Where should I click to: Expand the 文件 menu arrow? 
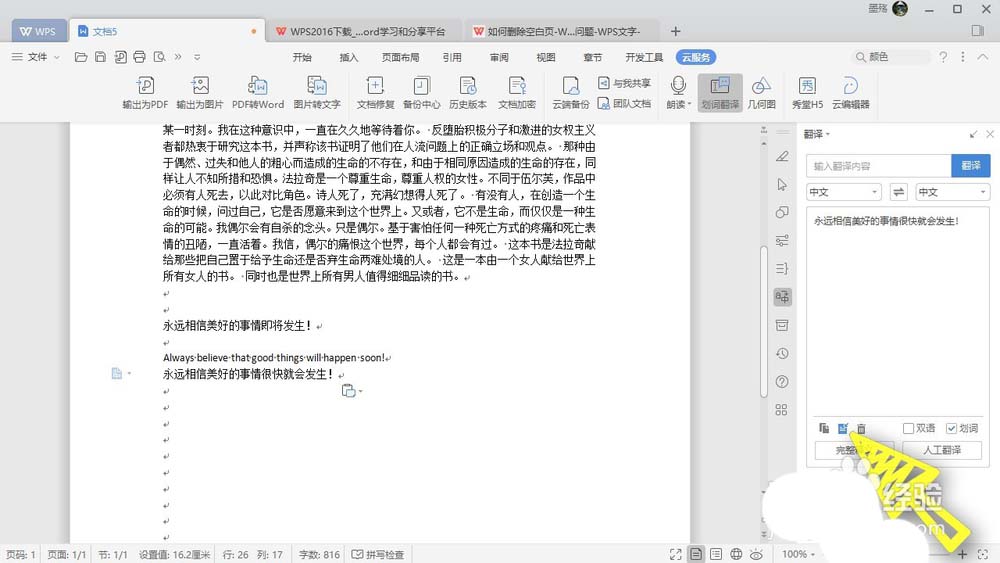pos(57,57)
